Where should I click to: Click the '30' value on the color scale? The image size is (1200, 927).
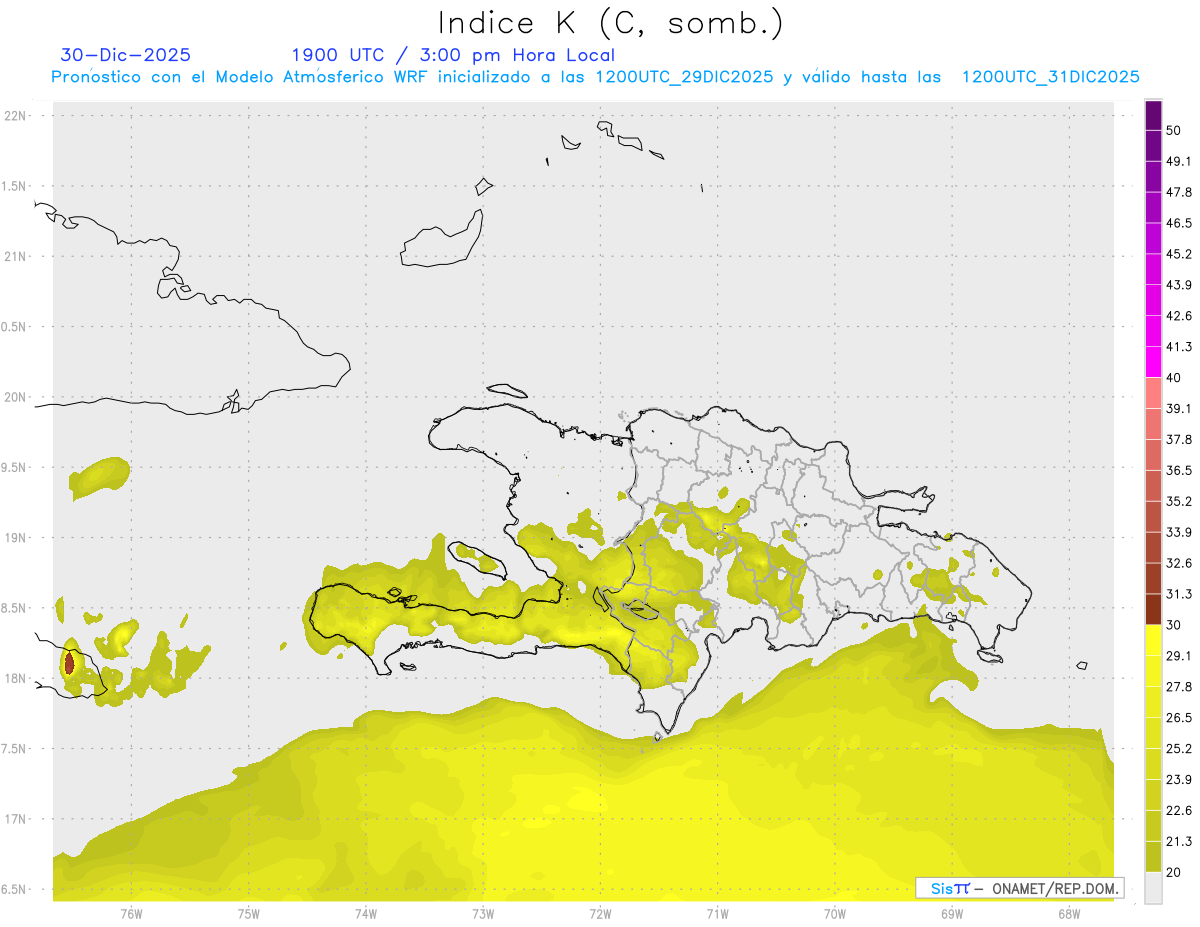1174,625
